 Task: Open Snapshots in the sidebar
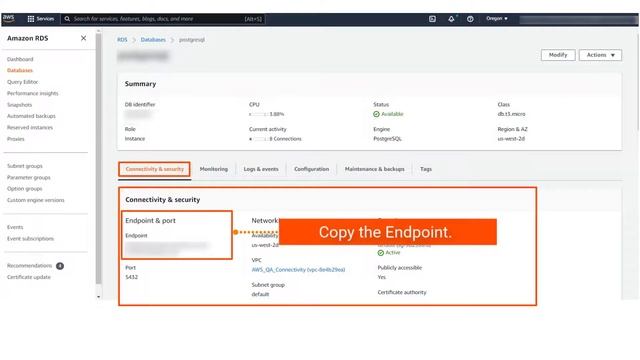point(19,105)
